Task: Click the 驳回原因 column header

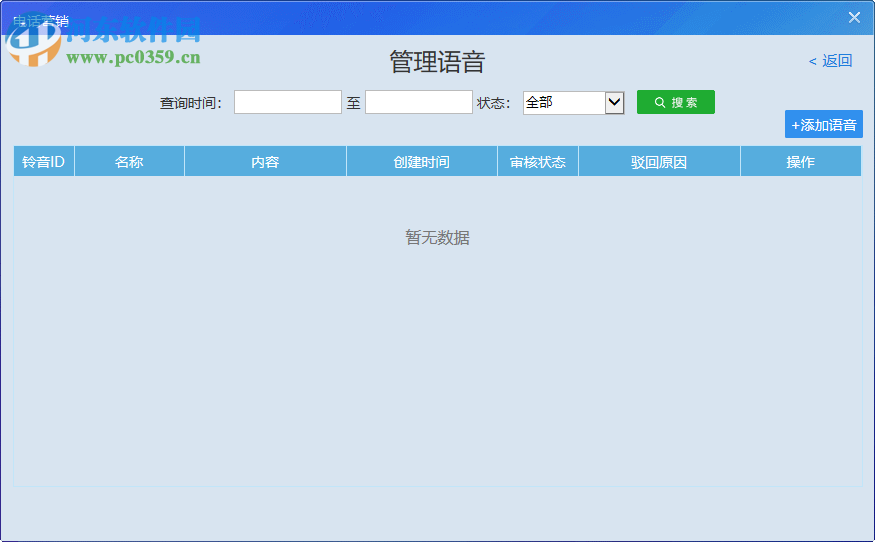Action: click(659, 161)
